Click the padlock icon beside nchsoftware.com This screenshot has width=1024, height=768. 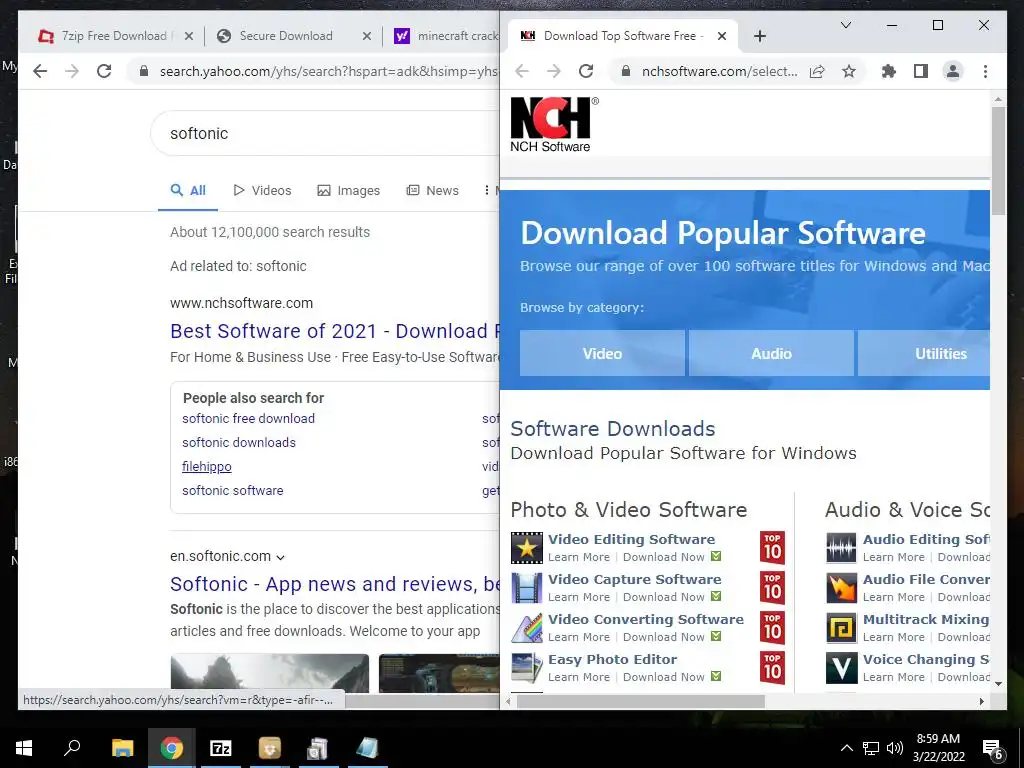[x=626, y=71]
